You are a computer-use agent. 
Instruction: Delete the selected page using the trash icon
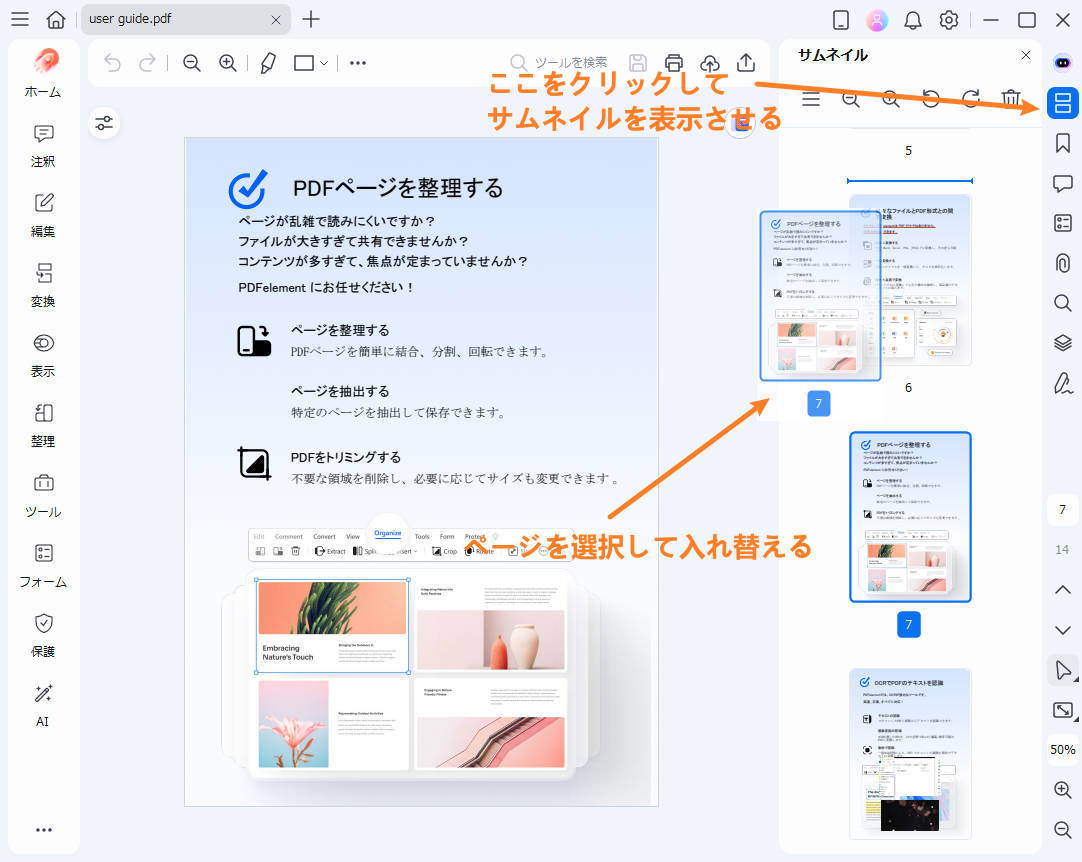[x=1011, y=99]
